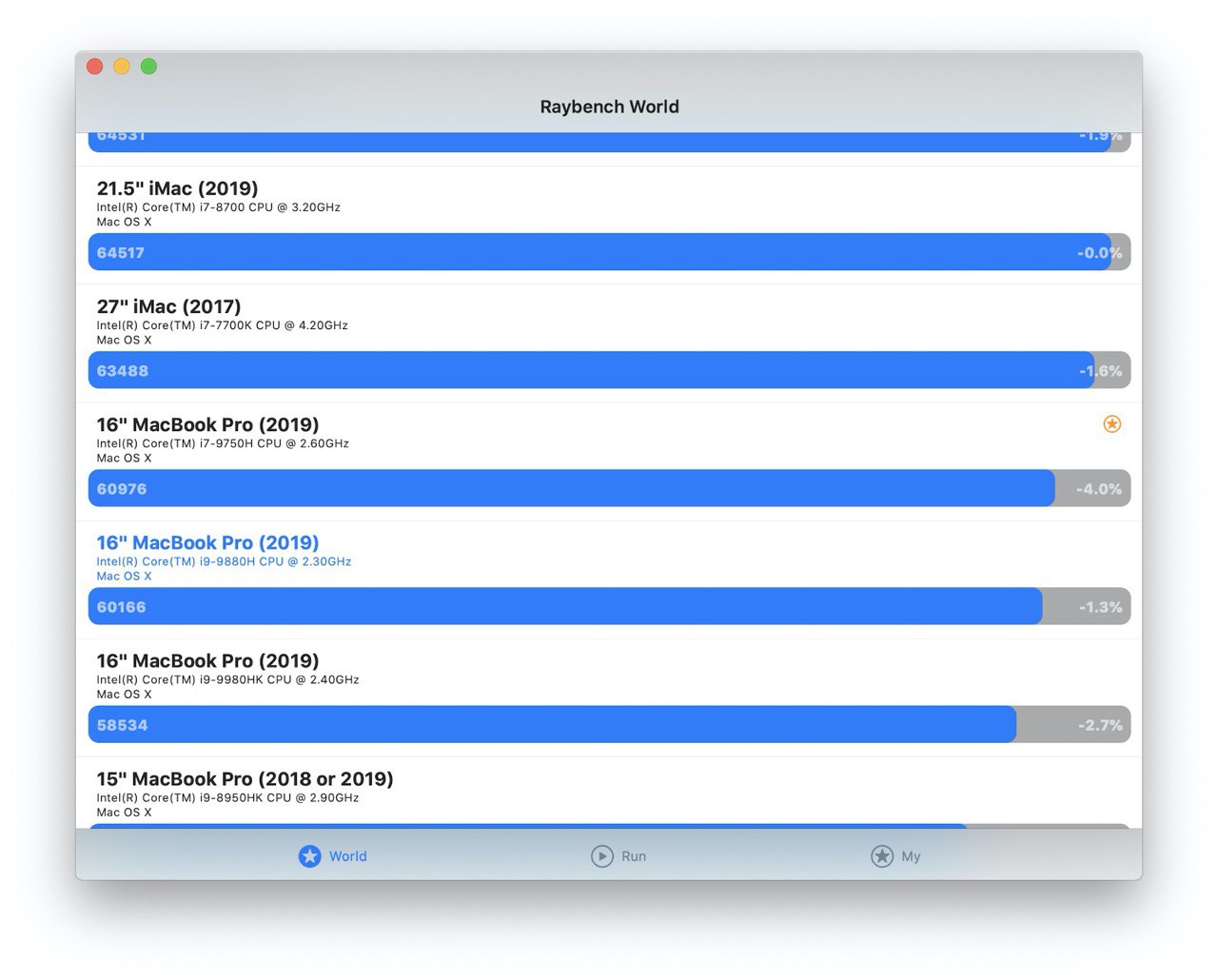Image resolution: width=1218 pixels, height=980 pixels.
Task: Click blue Mac OS X text under i9-9880H
Action: [124, 576]
